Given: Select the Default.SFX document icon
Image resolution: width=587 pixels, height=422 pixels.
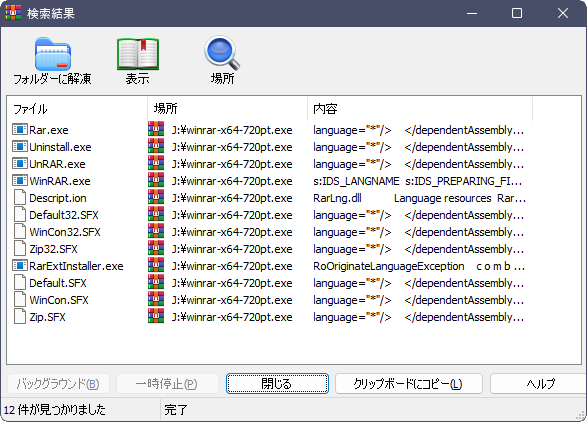Looking at the screenshot, I should 20,283.
